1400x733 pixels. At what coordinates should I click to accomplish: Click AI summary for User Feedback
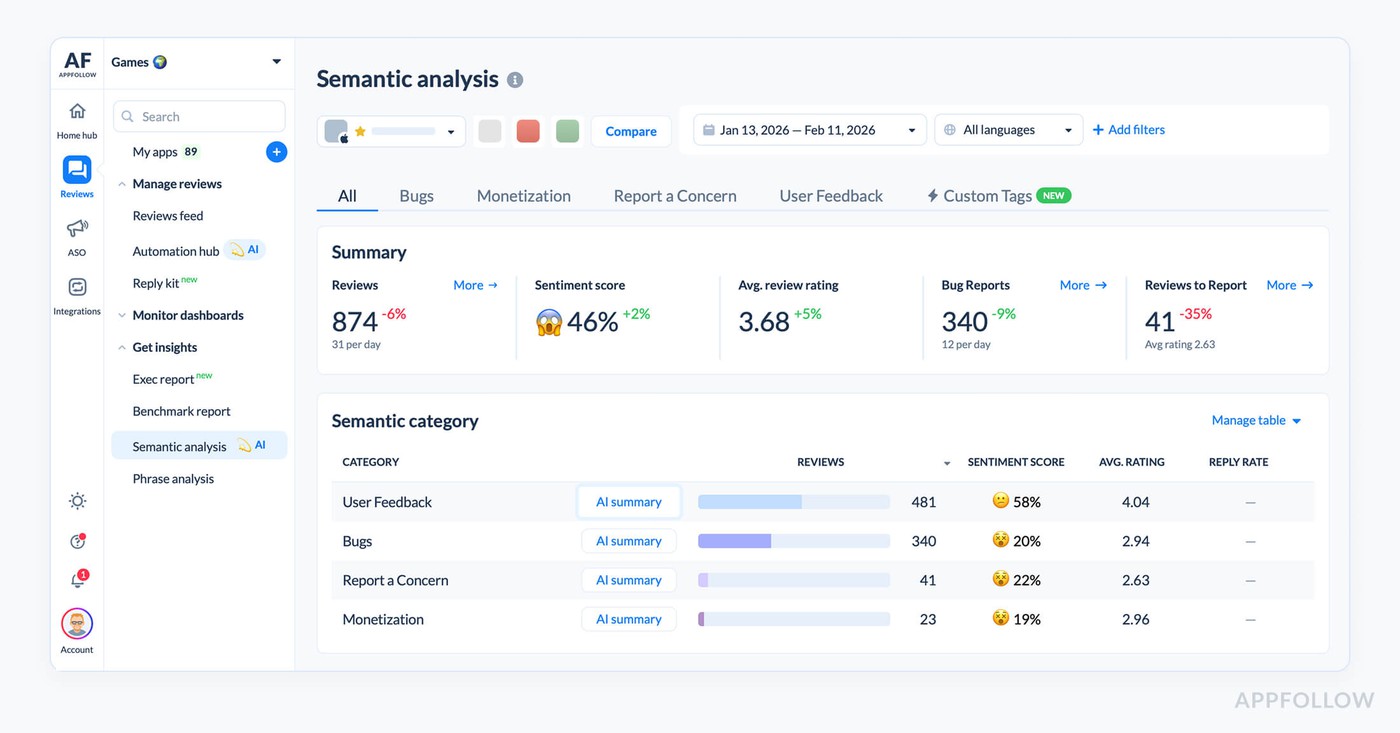[x=629, y=502]
